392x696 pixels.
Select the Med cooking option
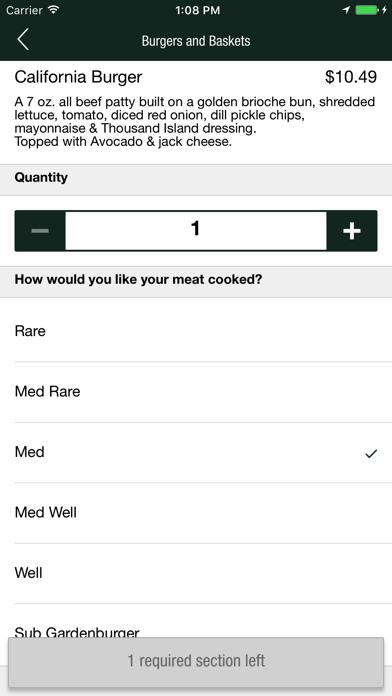click(196, 452)
